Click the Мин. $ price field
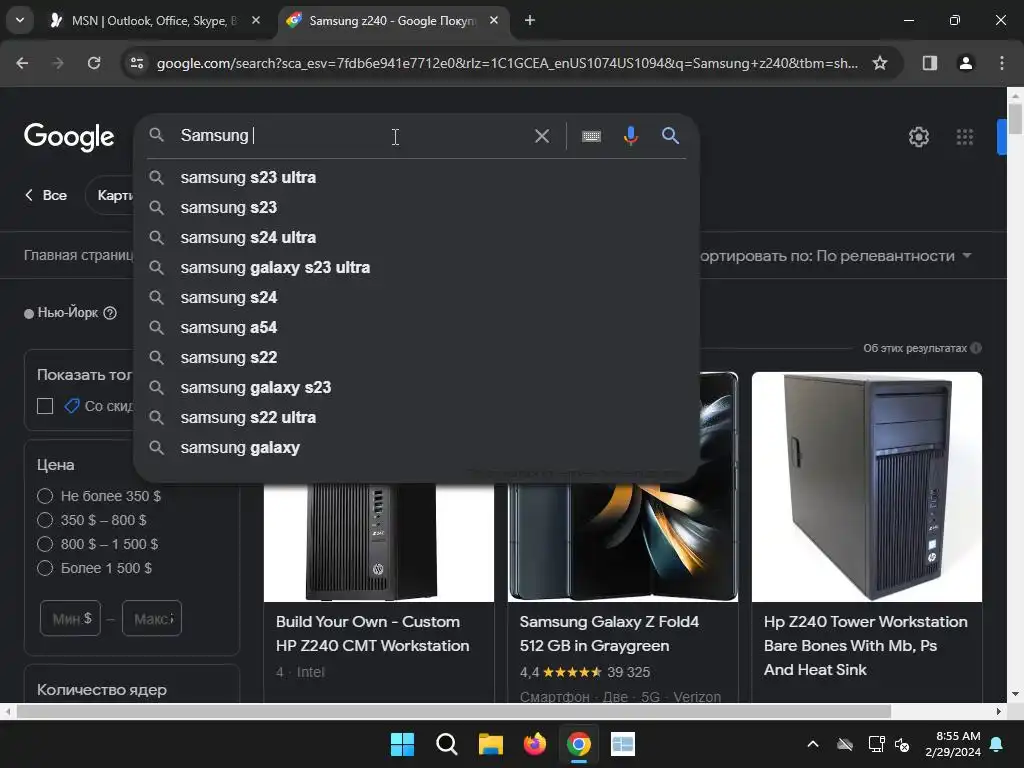The height and width of the screenshot is (768, 1024). pyautogui.click(x=71, y=618)
